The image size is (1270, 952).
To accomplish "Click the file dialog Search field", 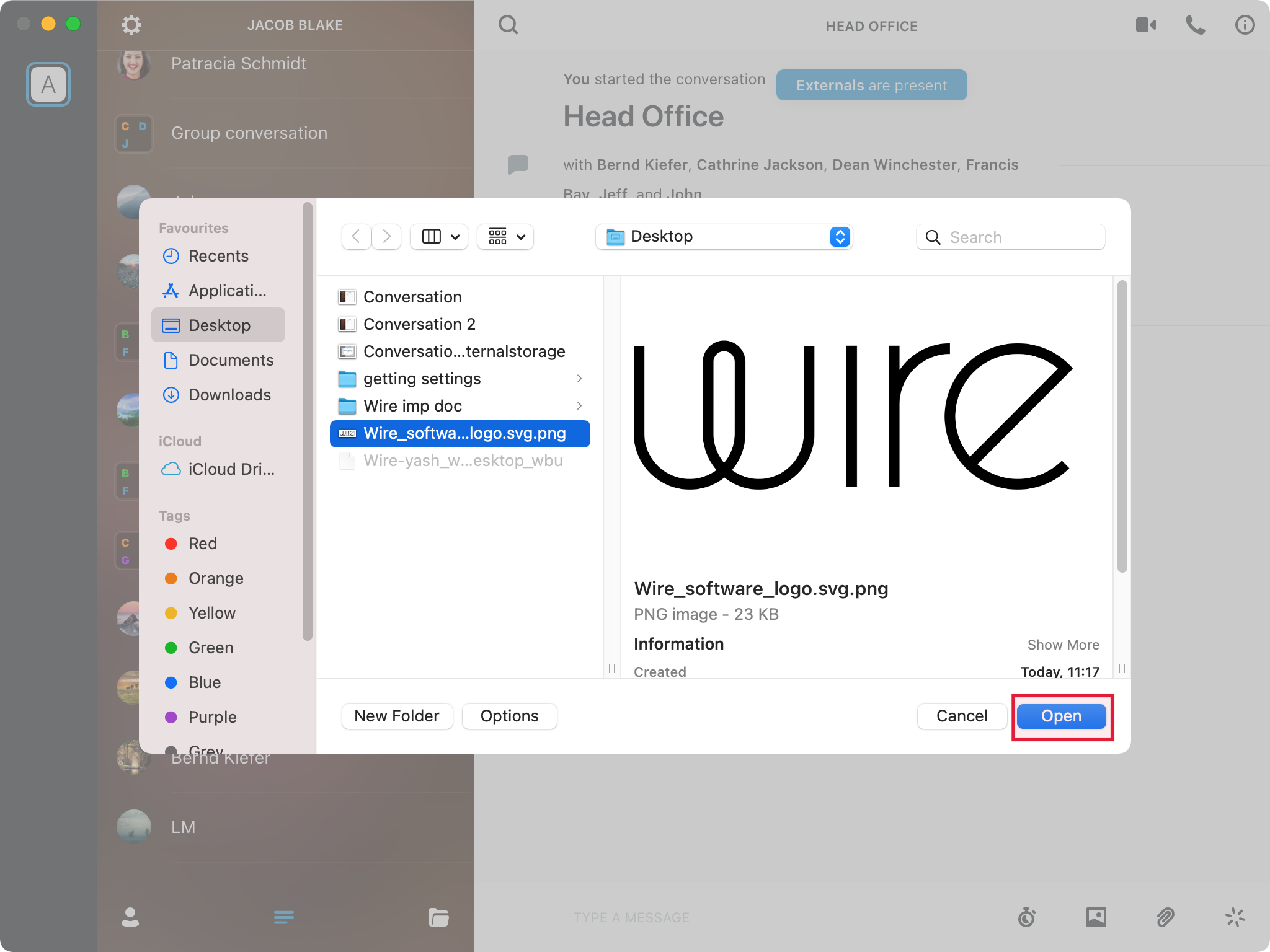I will point(1011,237).
